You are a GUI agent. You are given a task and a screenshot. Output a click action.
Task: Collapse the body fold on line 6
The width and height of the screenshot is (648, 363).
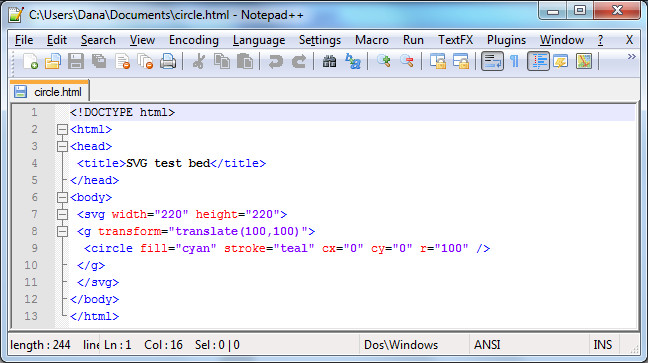[x=62, y=197]
